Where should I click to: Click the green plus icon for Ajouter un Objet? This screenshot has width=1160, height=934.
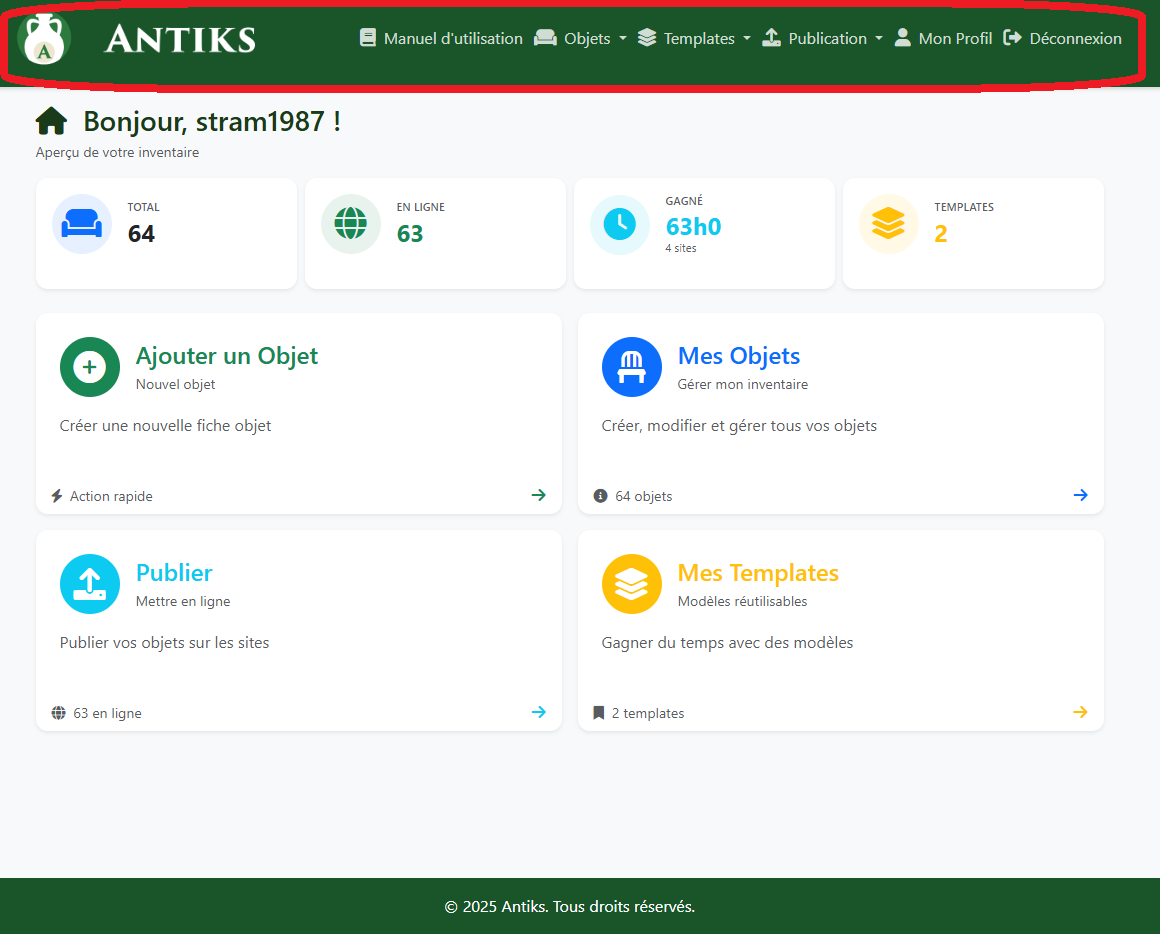[x=89, y=367]
